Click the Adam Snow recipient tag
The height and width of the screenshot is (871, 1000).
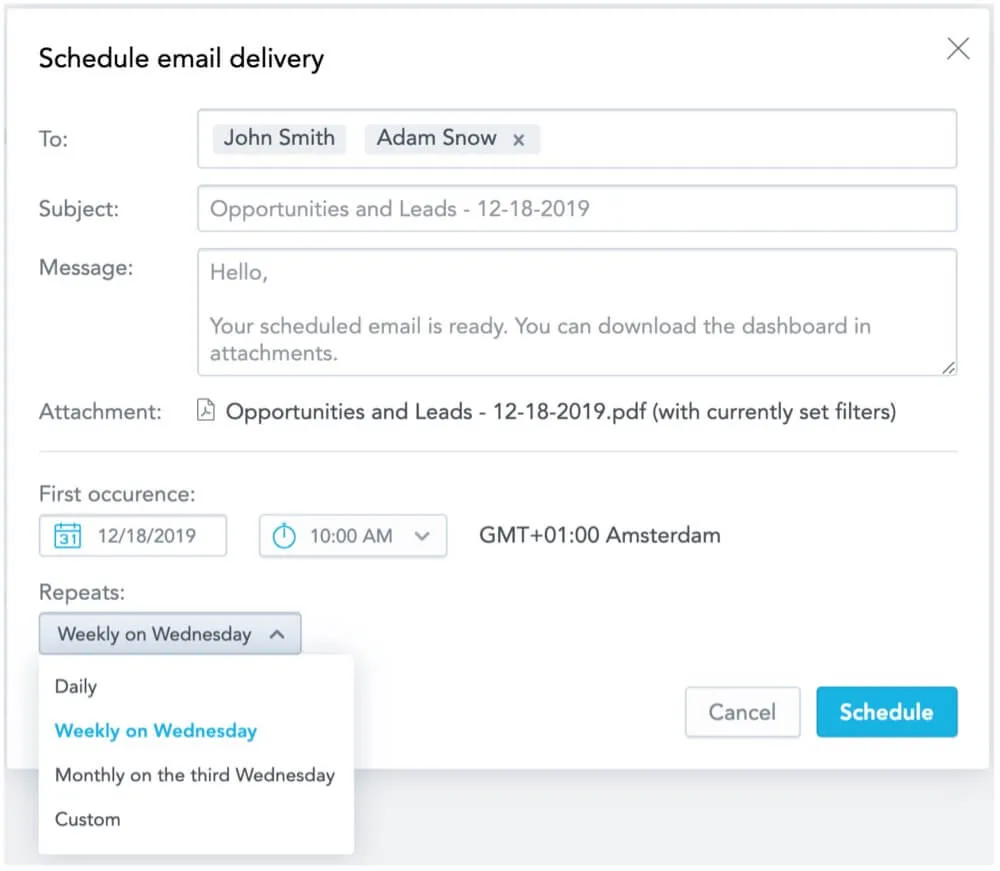[436, 138]
